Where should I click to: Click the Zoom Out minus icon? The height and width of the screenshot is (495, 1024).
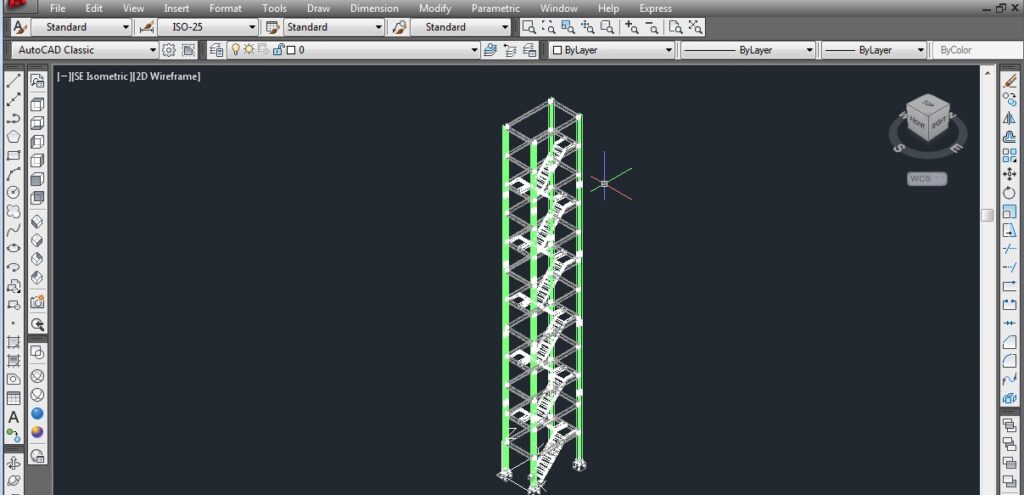[x=652, y=27]
